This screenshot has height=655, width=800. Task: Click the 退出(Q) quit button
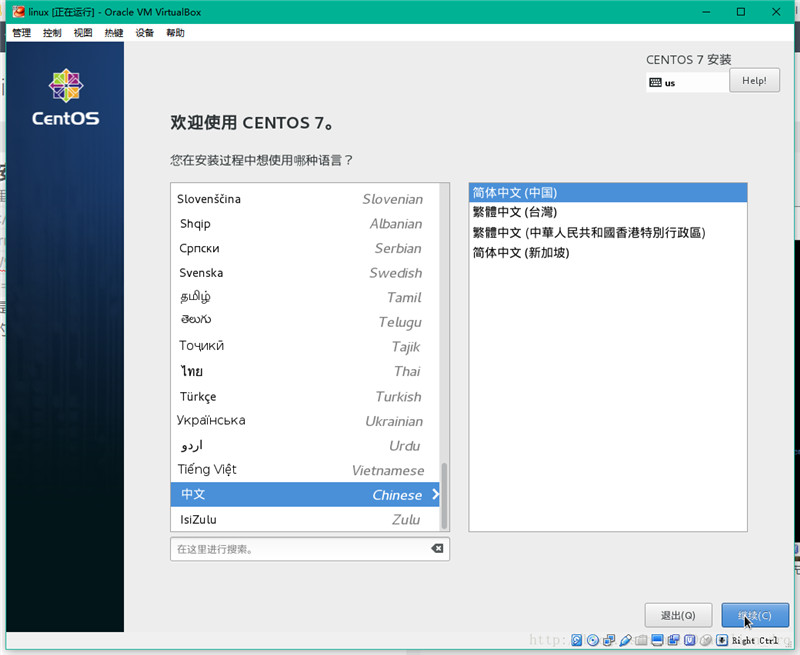pyautogui.click(x=678, y=615)
